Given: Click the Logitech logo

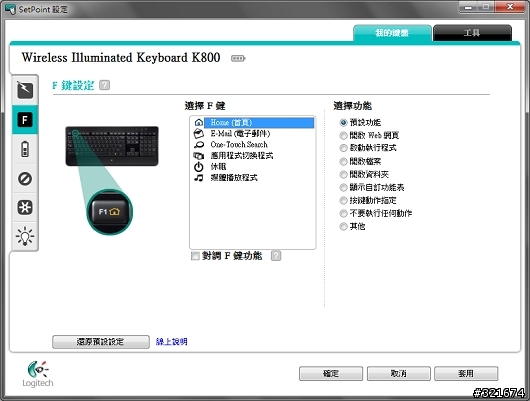Looking at the screenshot, I should point(38,374).
